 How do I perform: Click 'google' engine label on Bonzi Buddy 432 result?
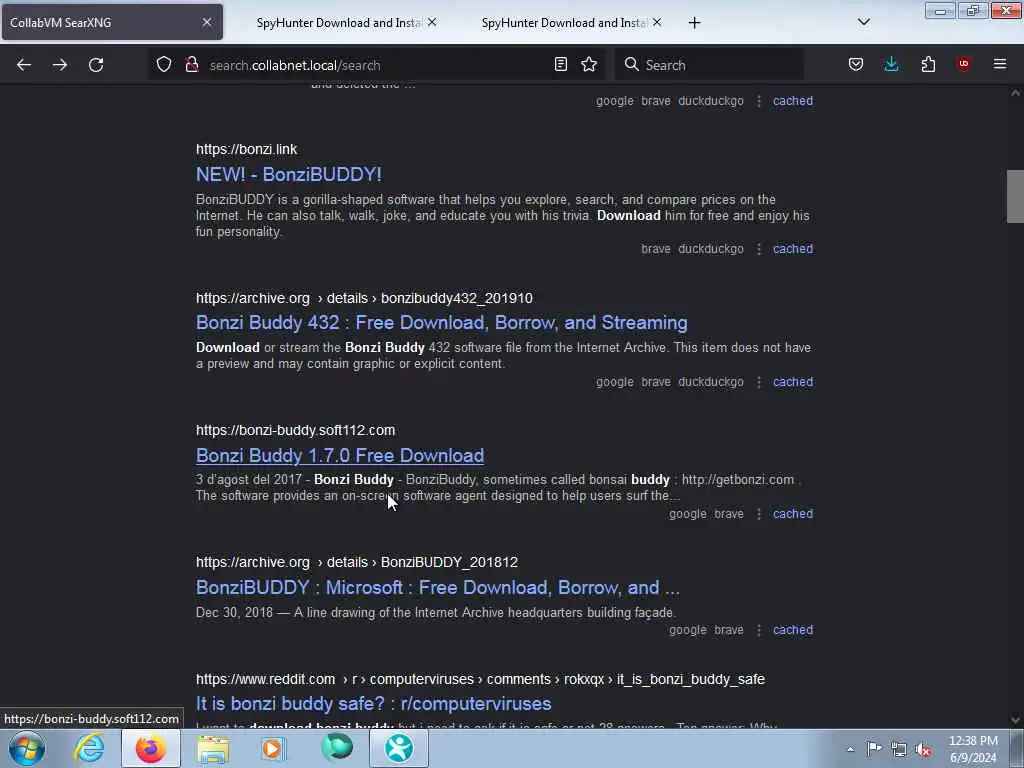615,382
